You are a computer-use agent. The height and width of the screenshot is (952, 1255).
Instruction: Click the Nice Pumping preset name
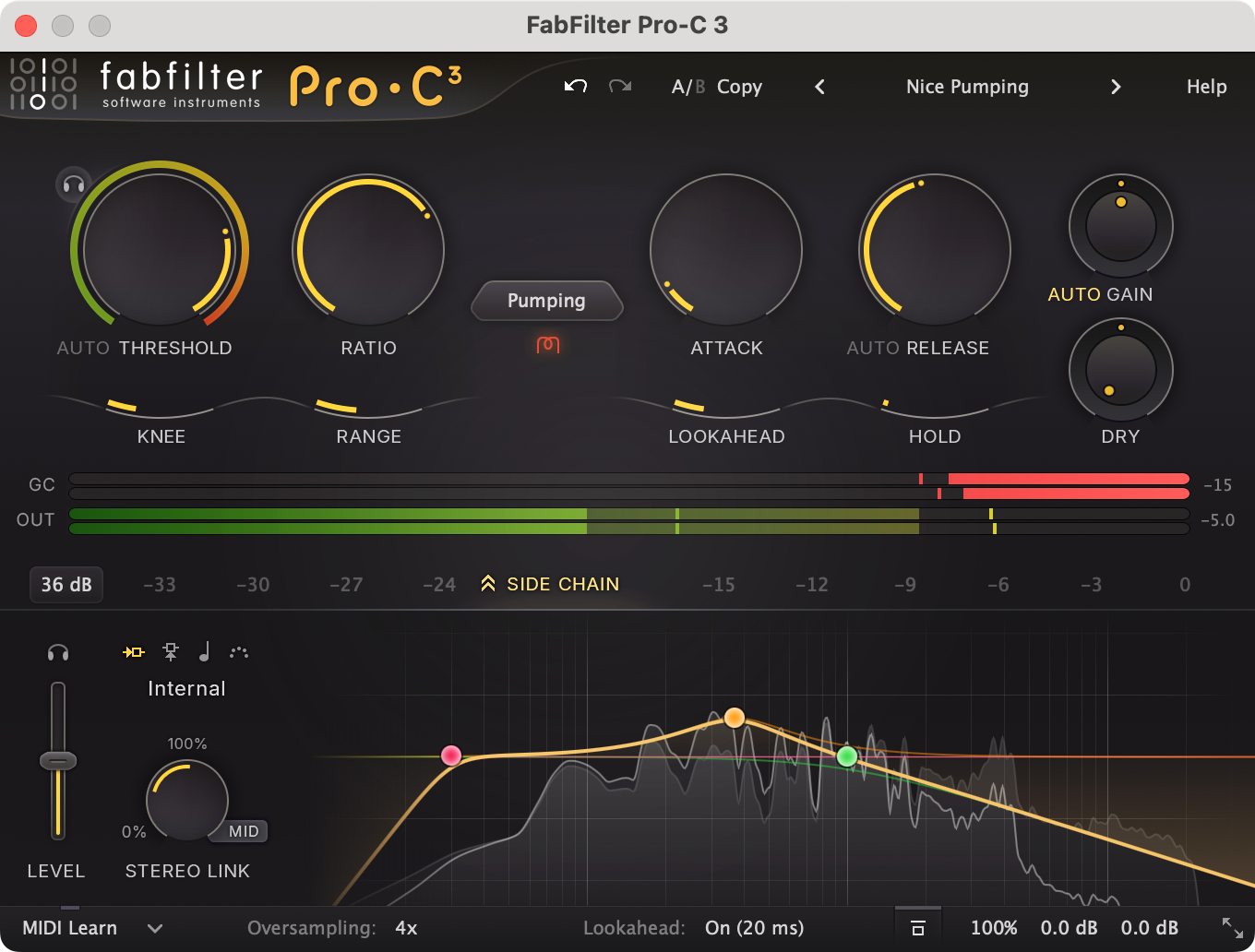pyautogui.click(x=967, y=86)
